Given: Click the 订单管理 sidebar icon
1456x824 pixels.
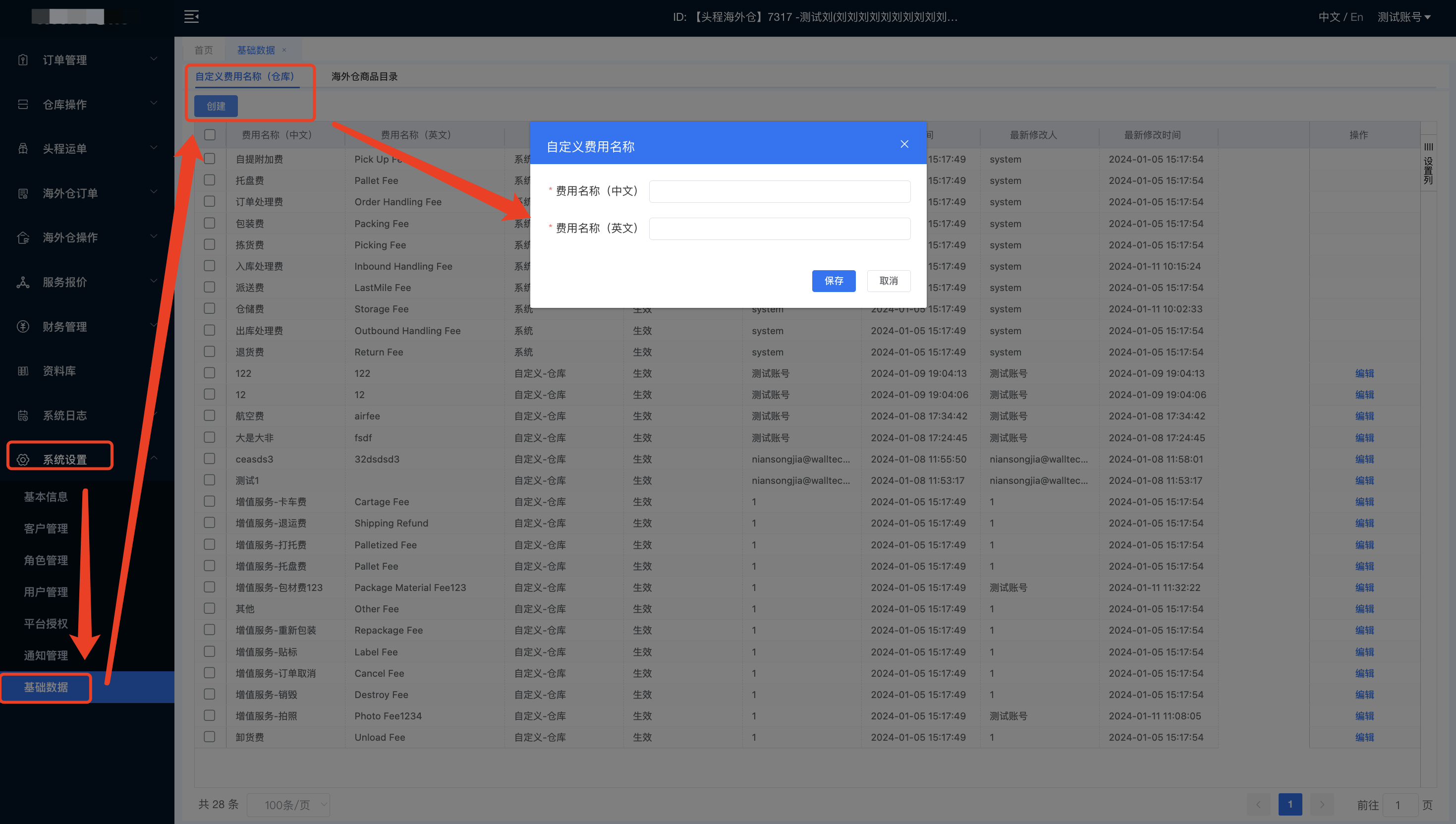Looking at the screenshot, I should (x=23, y=60).
